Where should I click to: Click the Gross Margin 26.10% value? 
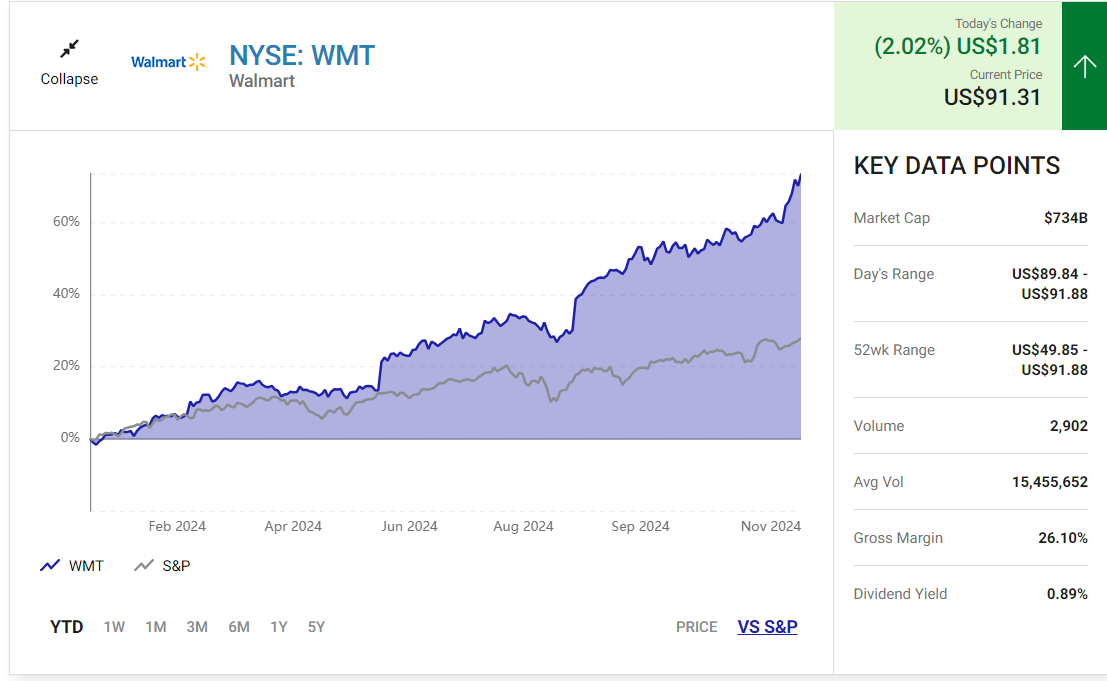[x=1063, y=538]
